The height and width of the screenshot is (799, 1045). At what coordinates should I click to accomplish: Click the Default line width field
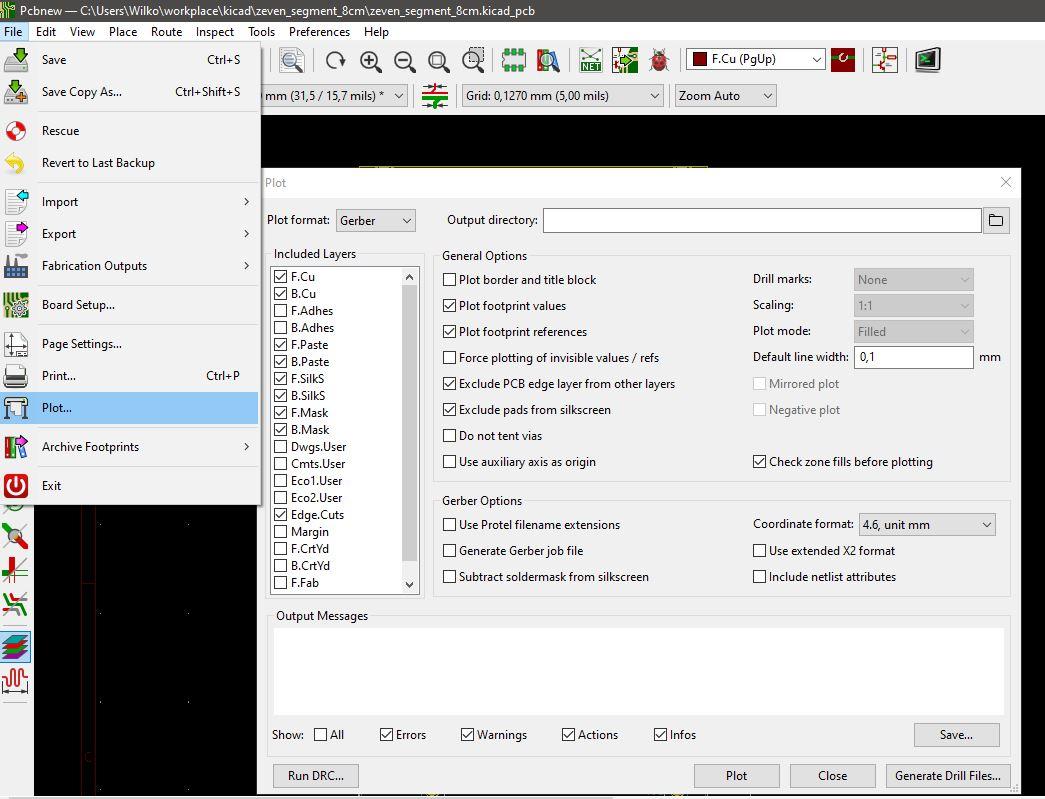click(x=912, y=357)
